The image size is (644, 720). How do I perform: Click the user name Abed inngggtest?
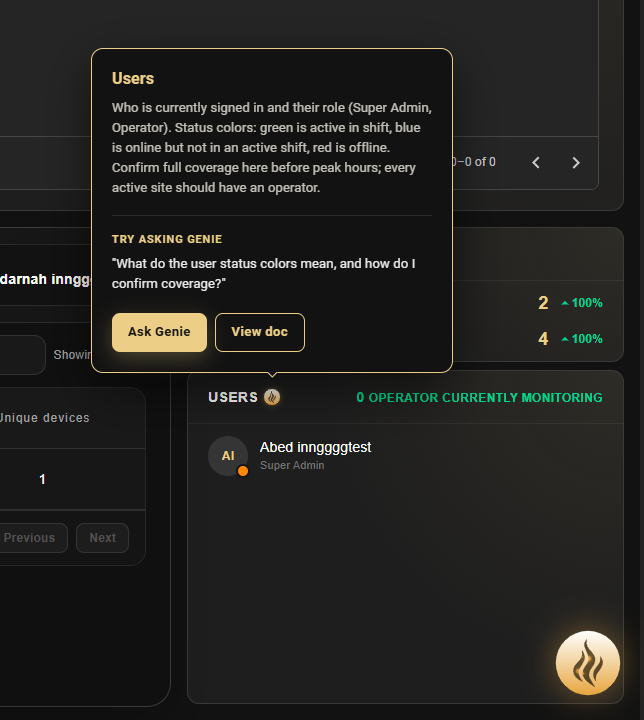(x=316, y=447)
